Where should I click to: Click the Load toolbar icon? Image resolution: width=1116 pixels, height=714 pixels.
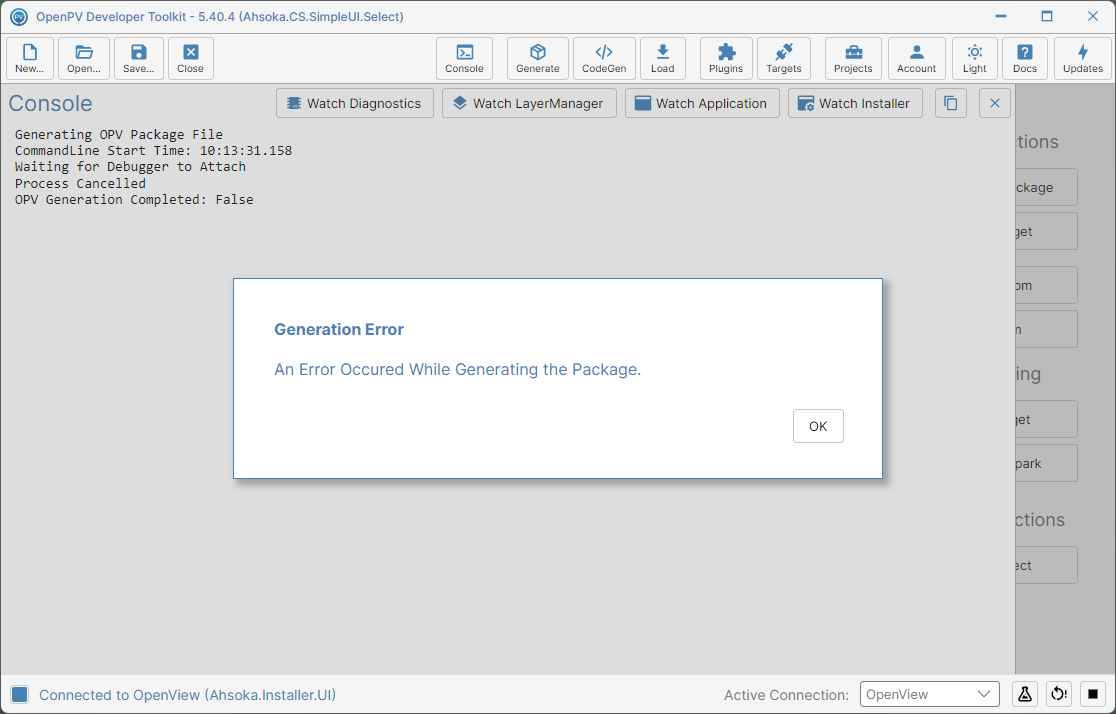coord(663,58)
